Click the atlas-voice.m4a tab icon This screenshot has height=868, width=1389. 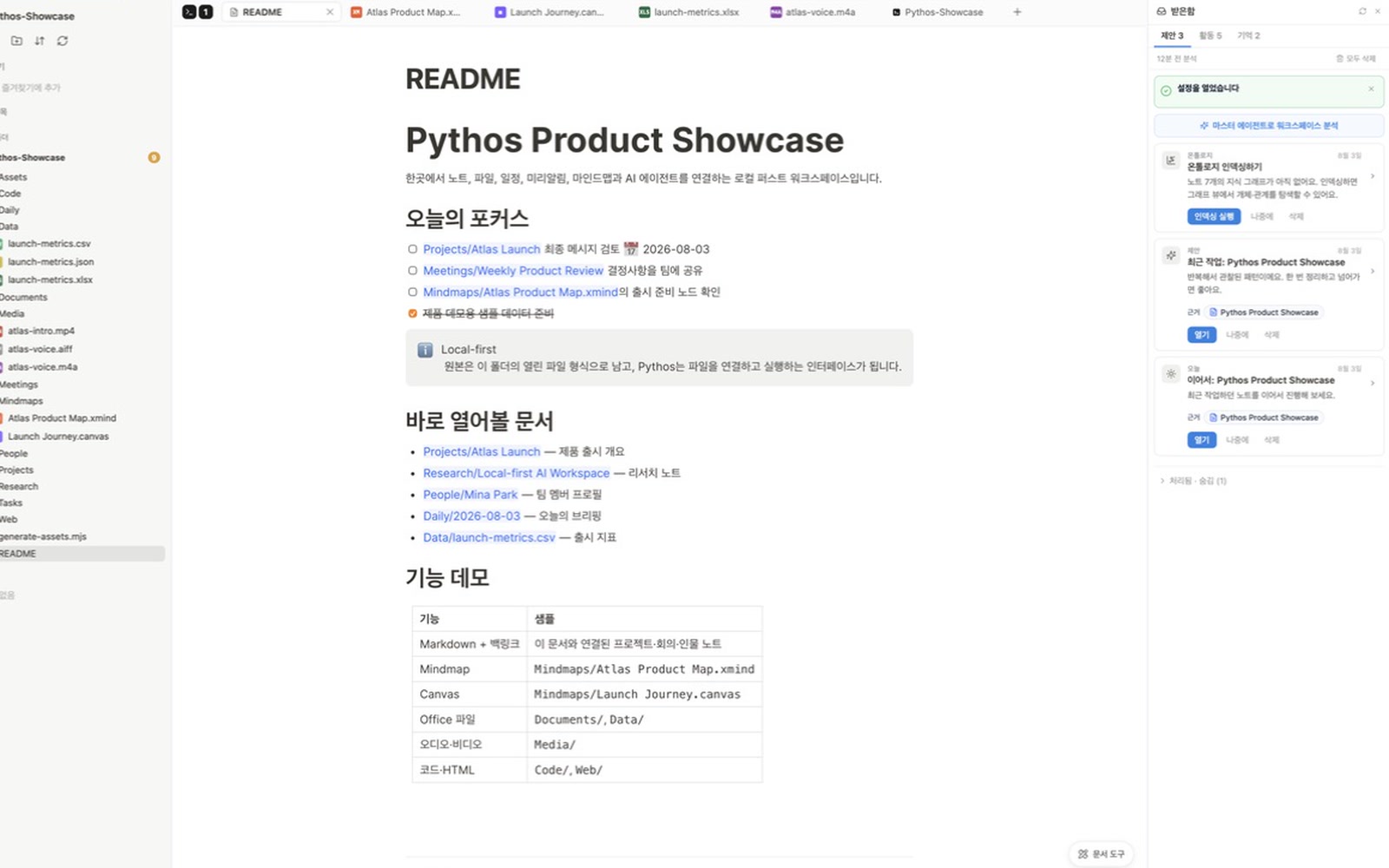(x=776, y=12)
